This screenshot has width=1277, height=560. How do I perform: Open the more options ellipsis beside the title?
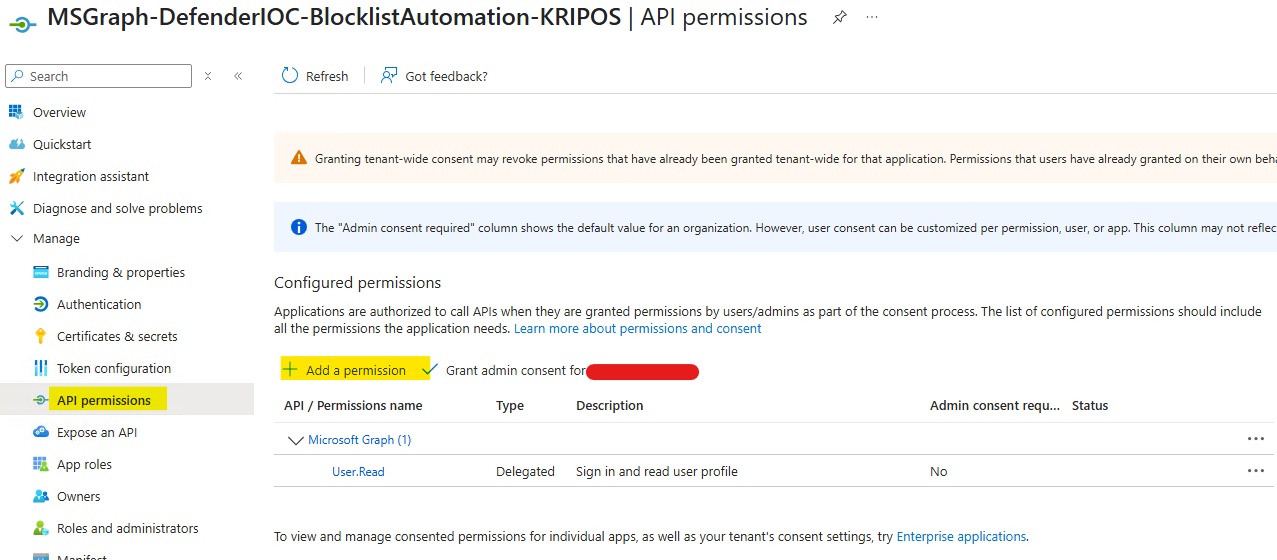click(873, 18)
